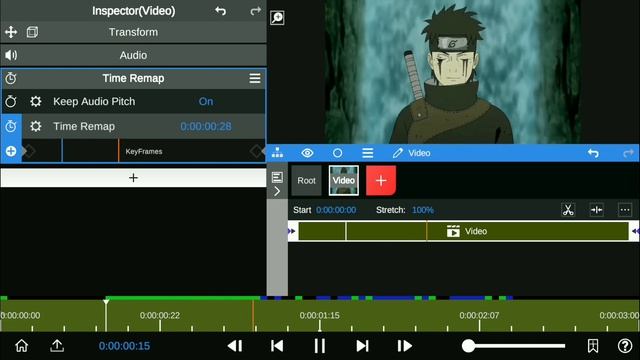Select the 3D cube transform icon
The image size is (640, 360).
click(32, 32)
